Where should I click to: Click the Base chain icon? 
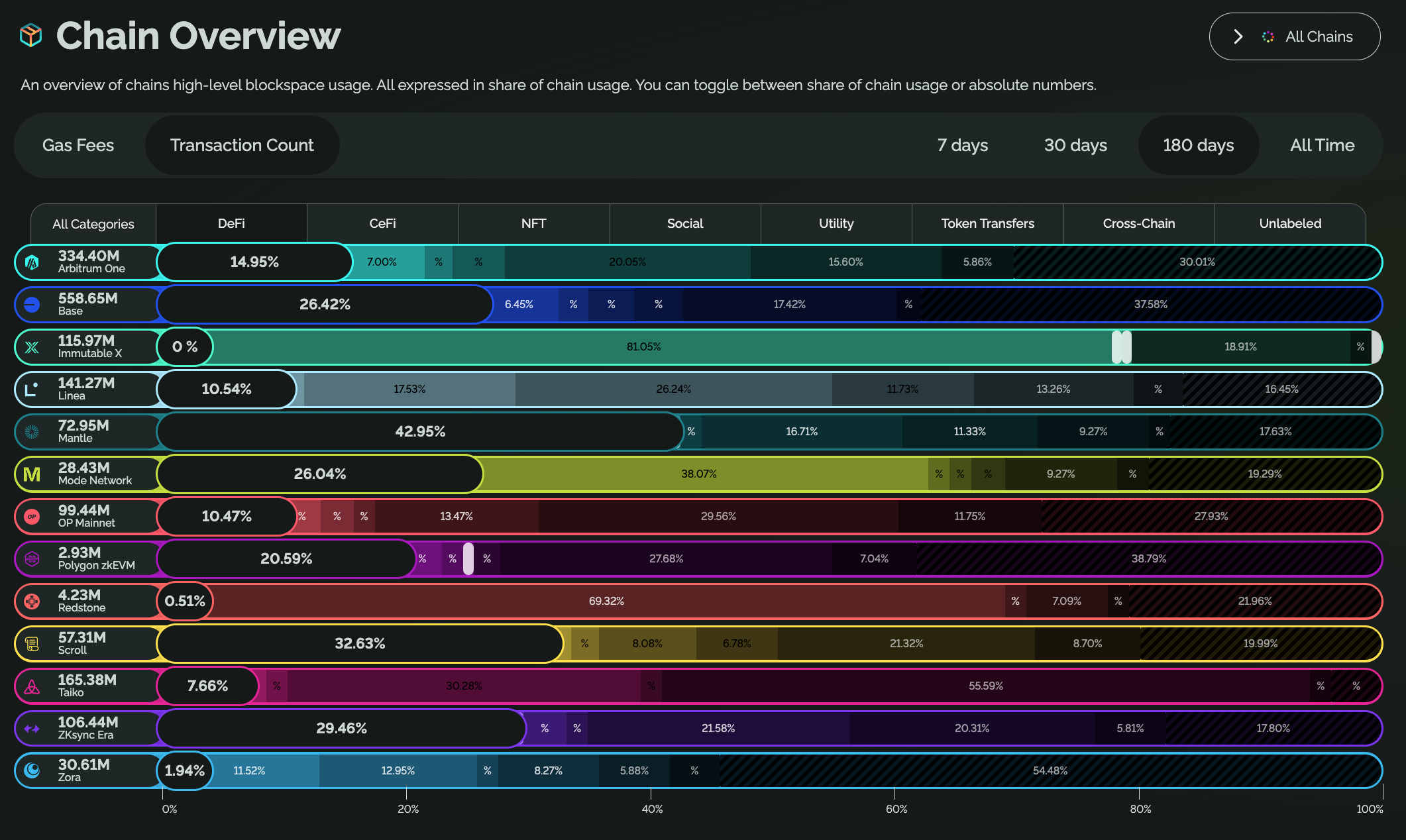32,305
